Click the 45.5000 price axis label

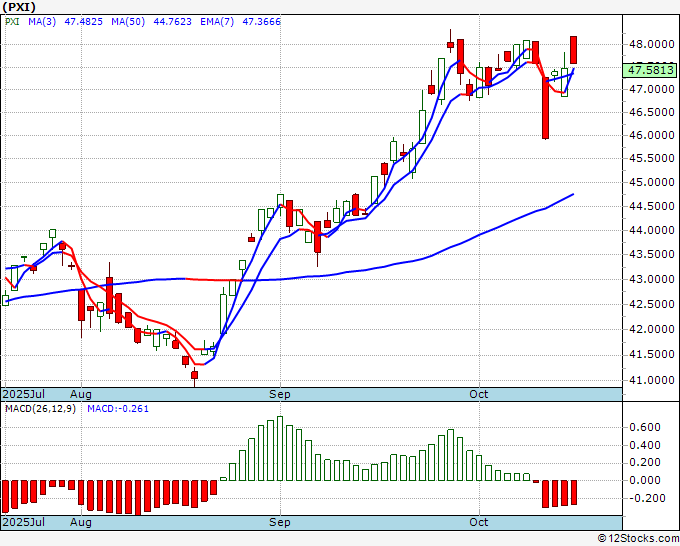[x=652, y=158]
